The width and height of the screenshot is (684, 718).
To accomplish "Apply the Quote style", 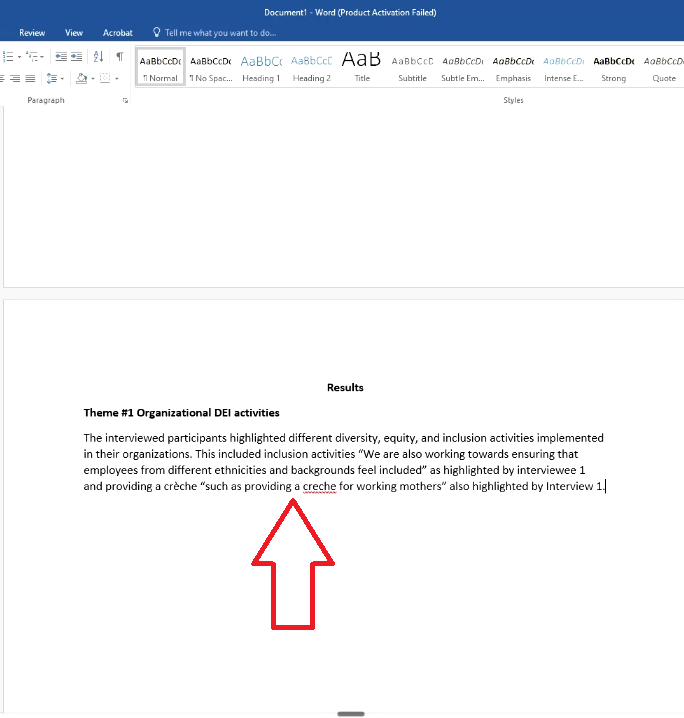I will coord(663,67).
